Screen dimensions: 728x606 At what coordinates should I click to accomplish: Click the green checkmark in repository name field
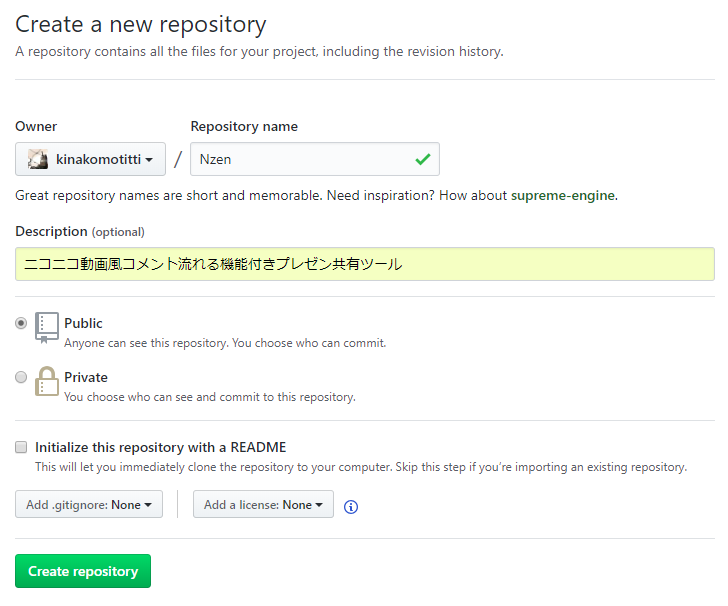tap(422, 159)
